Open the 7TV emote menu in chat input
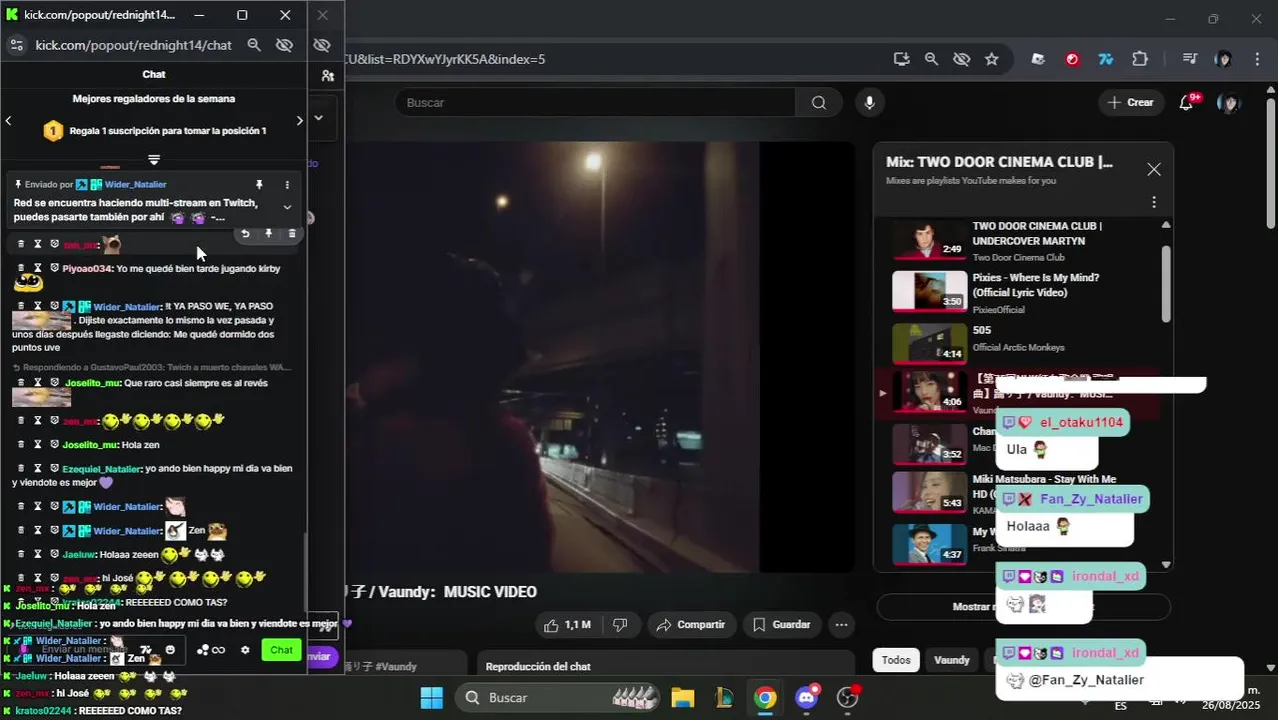This screenshot has width=1278, height=720. pos(146,650)
